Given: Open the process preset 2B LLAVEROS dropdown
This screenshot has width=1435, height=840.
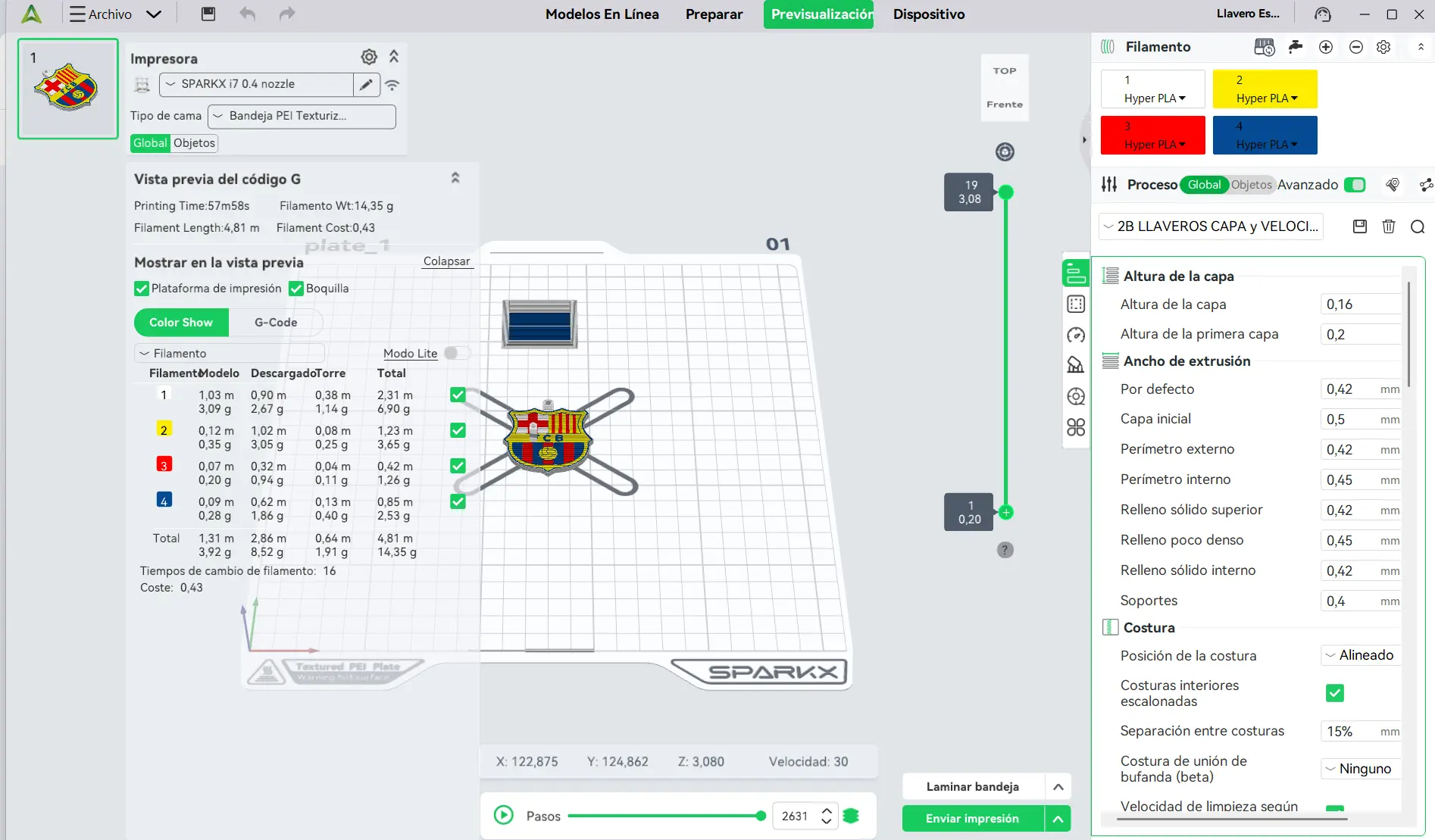Looking at the screenshot, I should [1211, 226].
